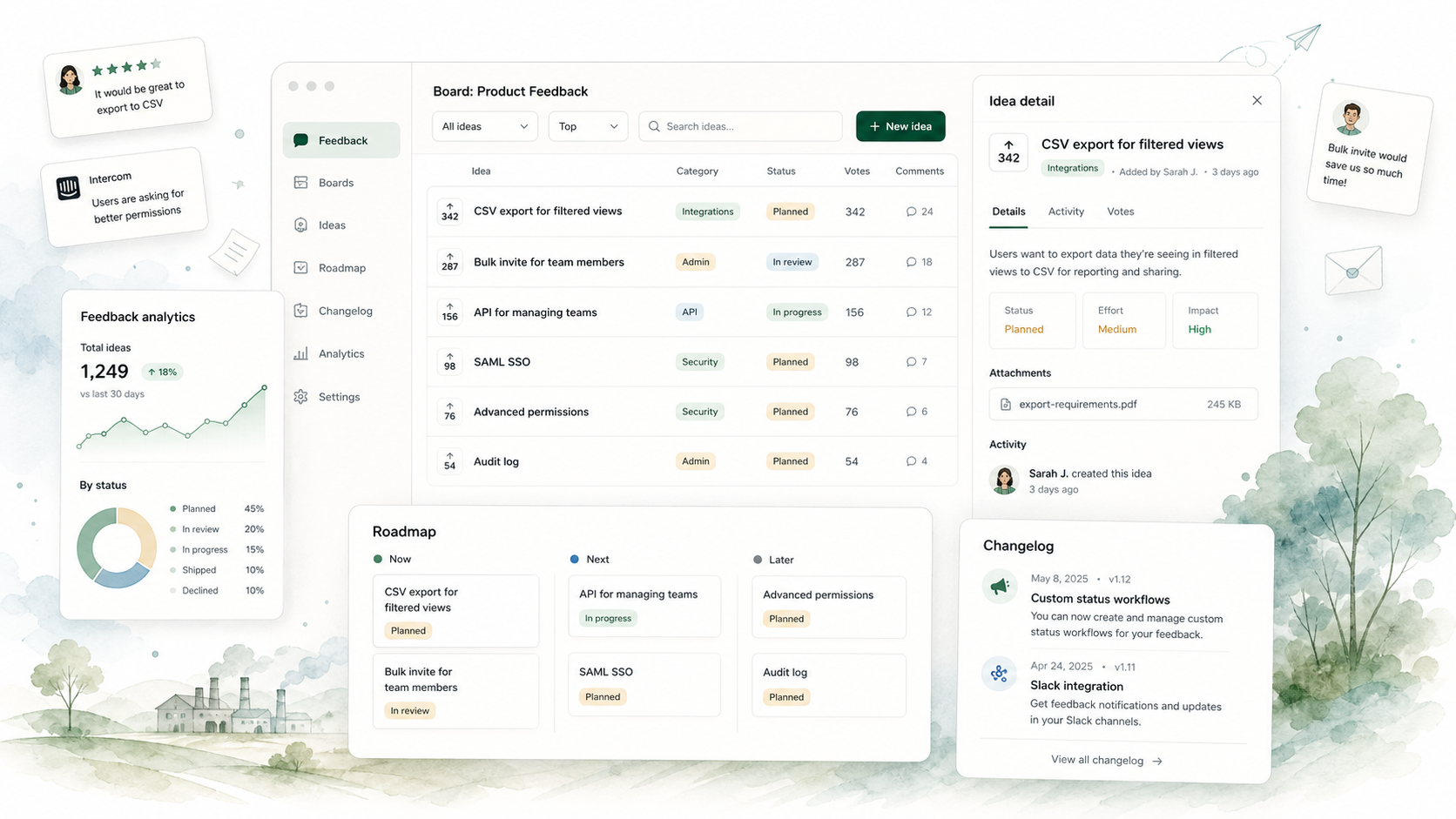Open the Roadmap sidebar icon
Image resolution: width=1456 pixels, height=819 pixels.
point(300,267)
